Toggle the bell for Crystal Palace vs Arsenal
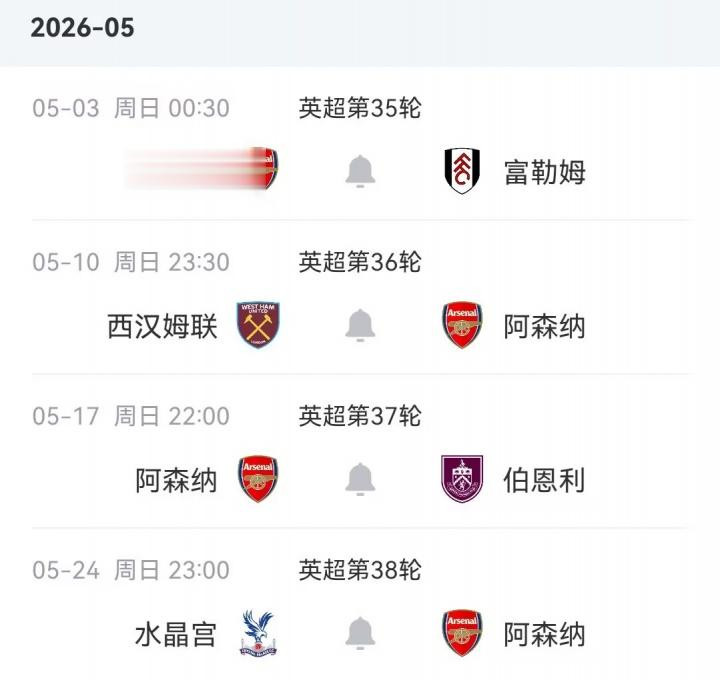720x680 pixels. pyautogui.click(x=360, y=634)
